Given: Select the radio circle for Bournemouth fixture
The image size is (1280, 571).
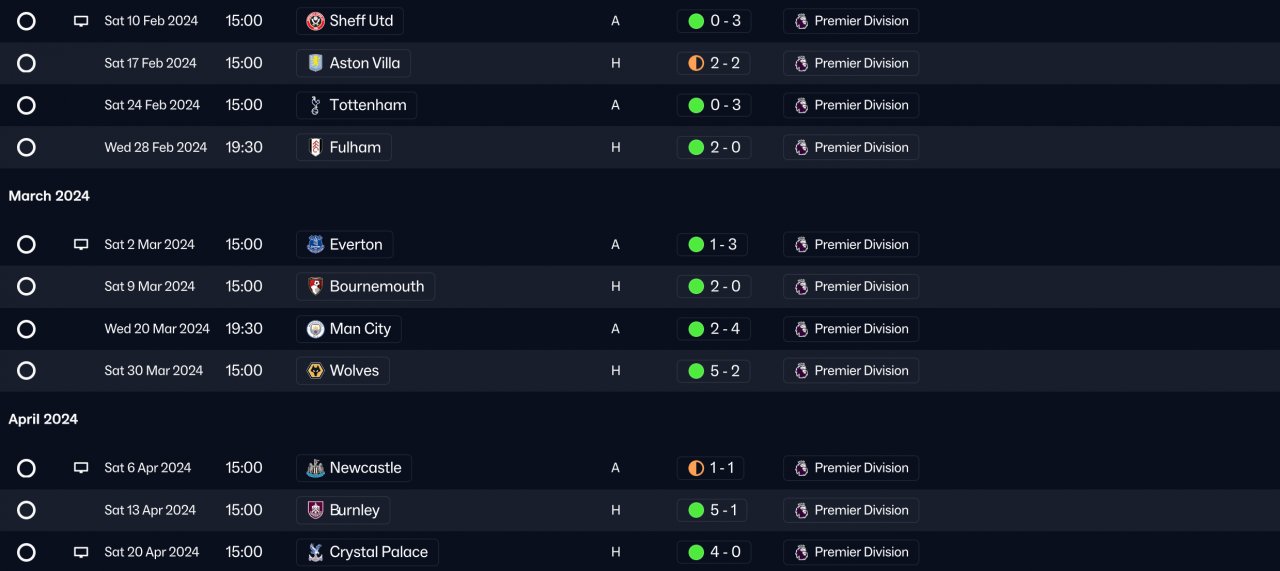Looking at the screenshot, I should coord(27,287).
